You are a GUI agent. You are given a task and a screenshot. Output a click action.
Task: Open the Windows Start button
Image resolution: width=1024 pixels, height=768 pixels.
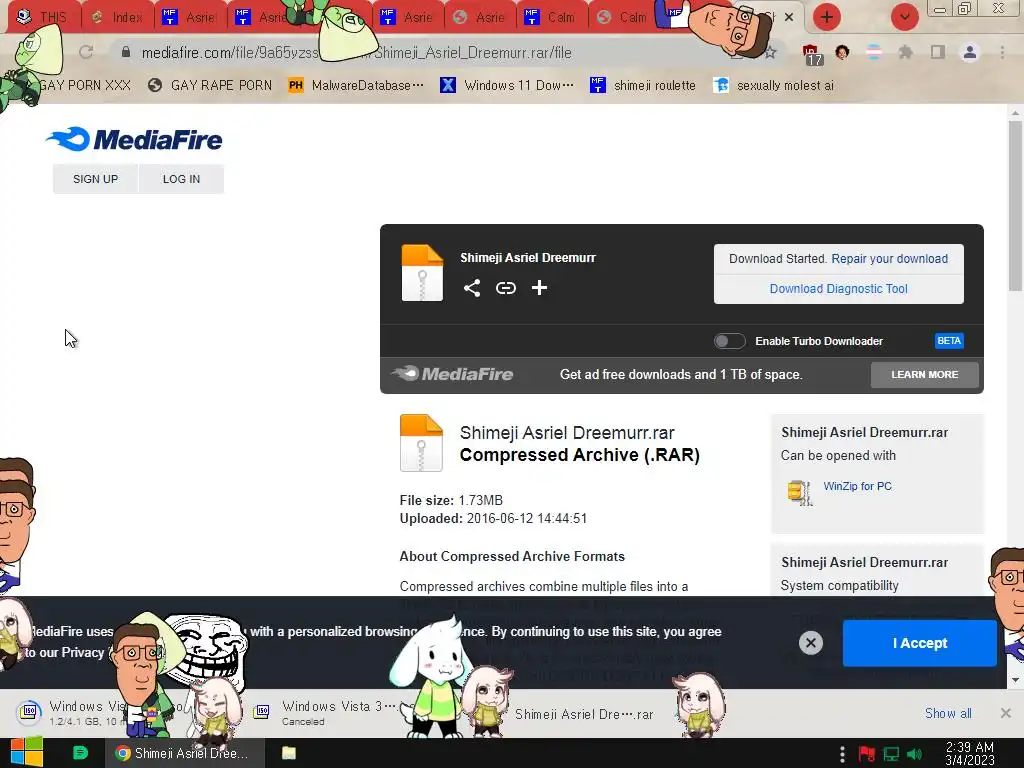point(26,752)
